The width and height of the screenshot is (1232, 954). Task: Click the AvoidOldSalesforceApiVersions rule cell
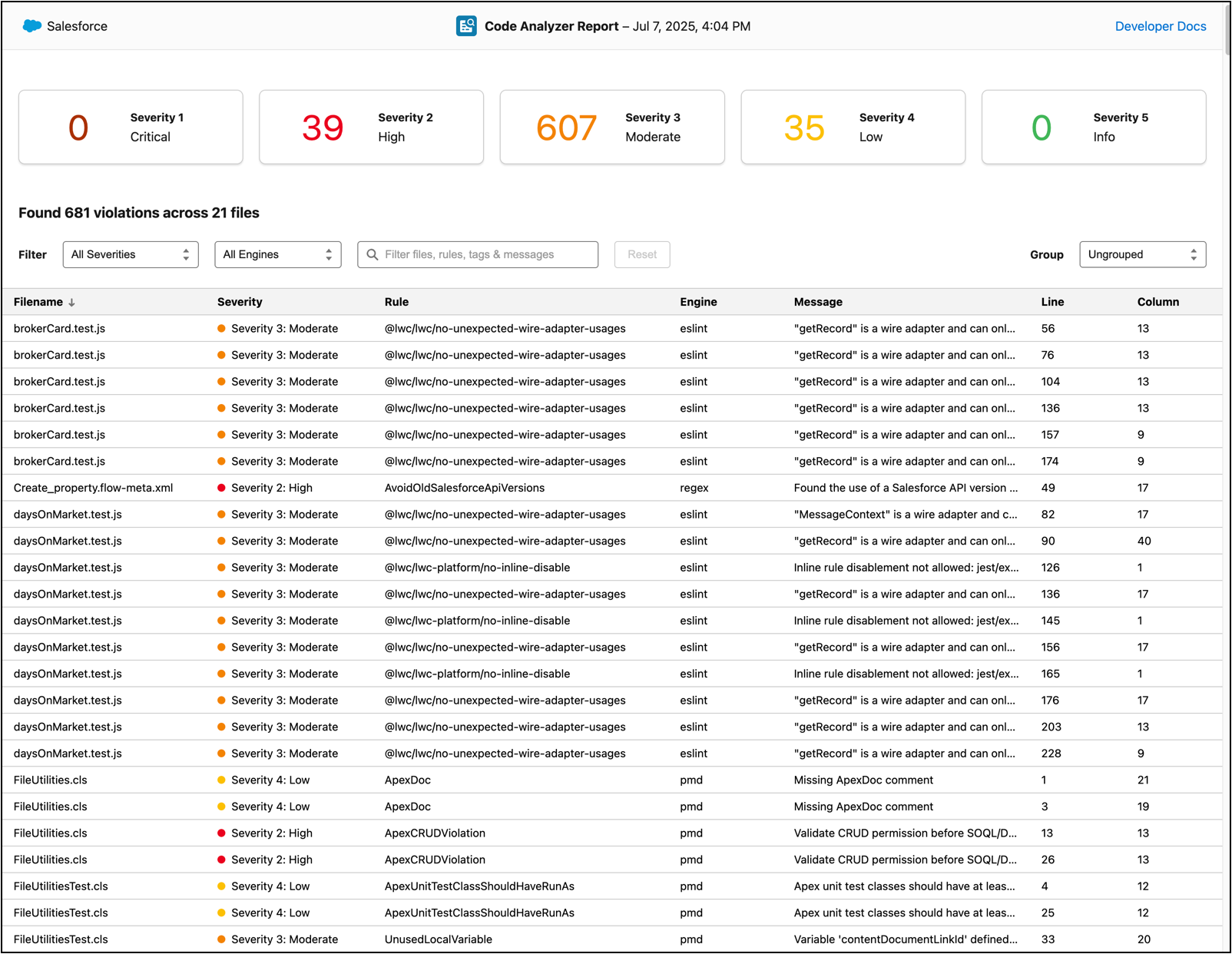465,488
